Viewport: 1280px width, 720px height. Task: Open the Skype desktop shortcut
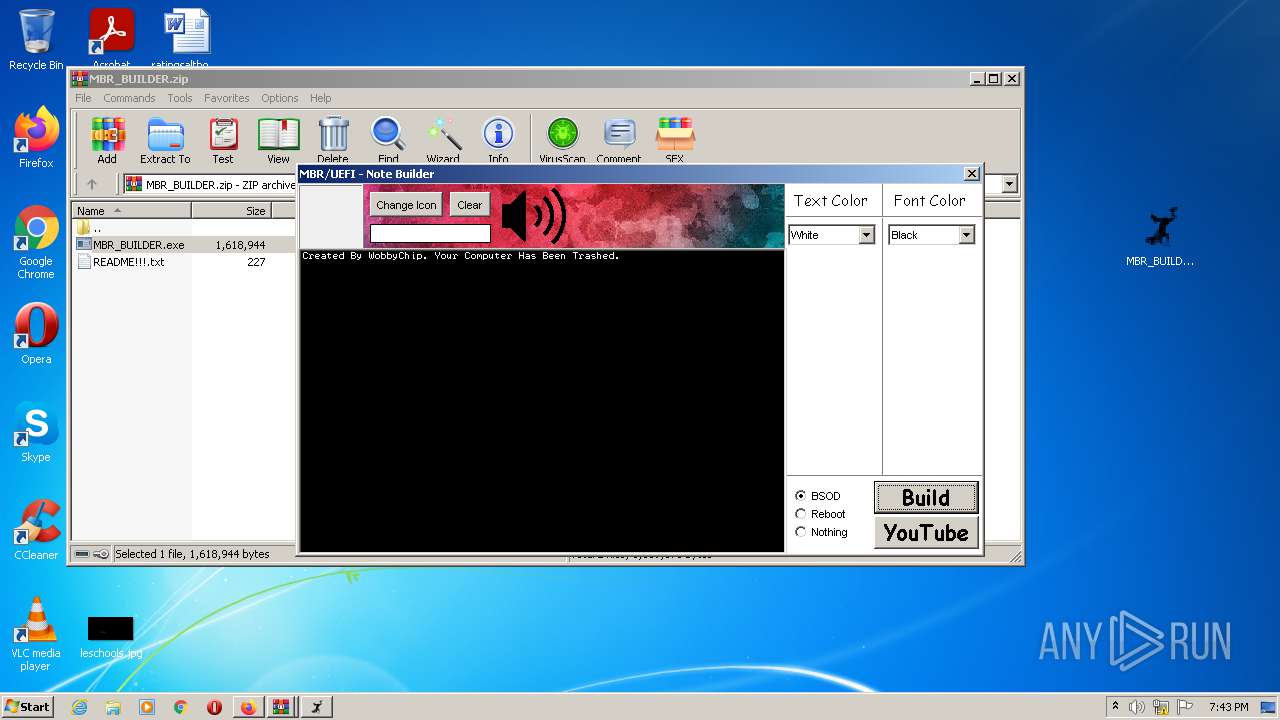36,432
